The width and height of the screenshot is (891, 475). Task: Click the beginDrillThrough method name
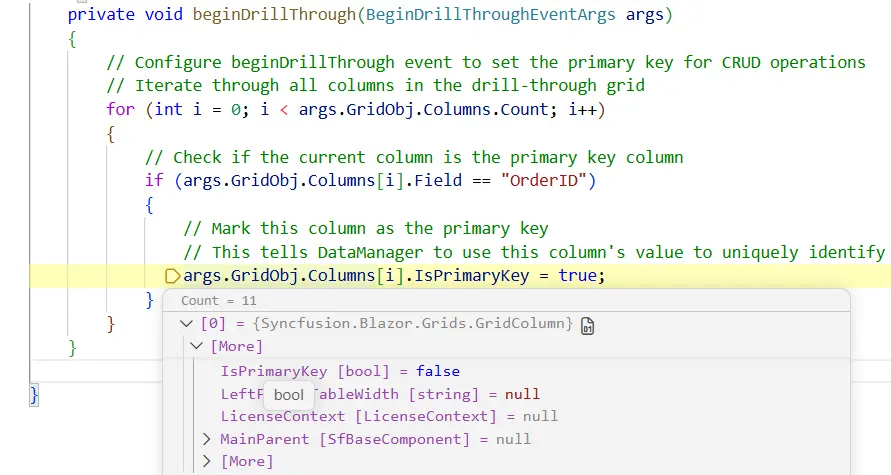point(274,15)
